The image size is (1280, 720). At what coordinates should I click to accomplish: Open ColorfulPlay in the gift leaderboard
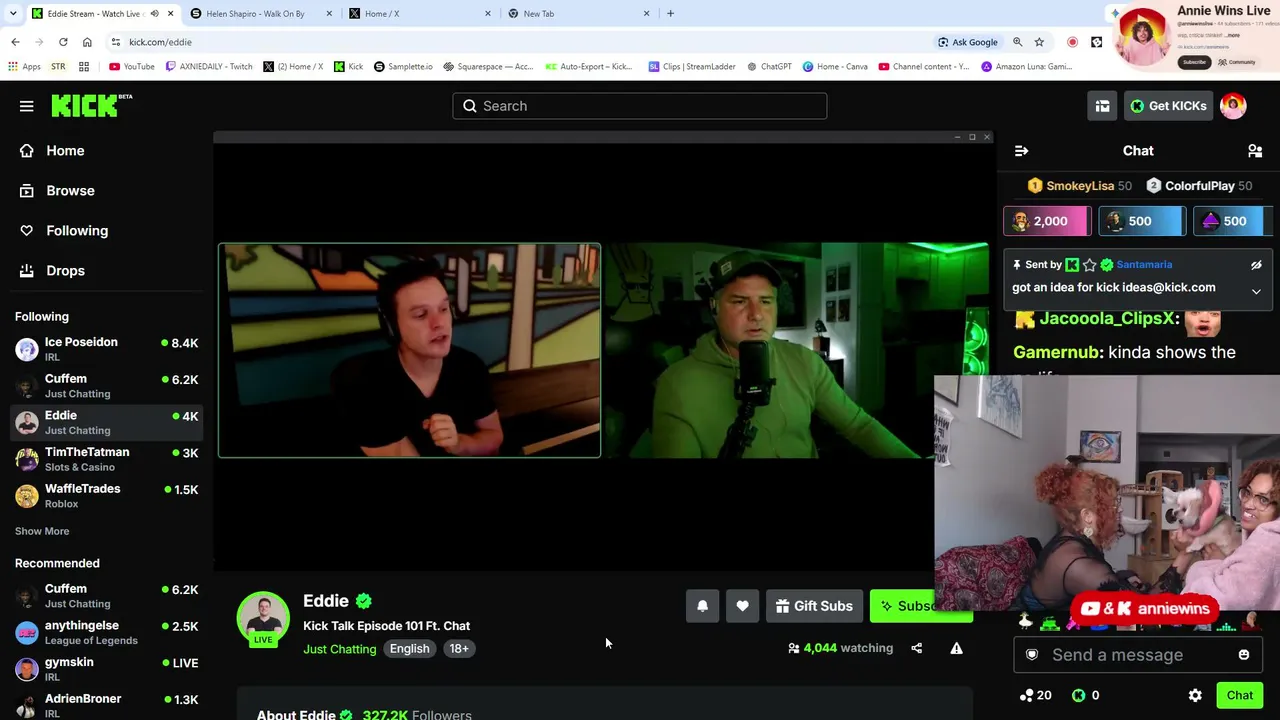point(1198,186)
